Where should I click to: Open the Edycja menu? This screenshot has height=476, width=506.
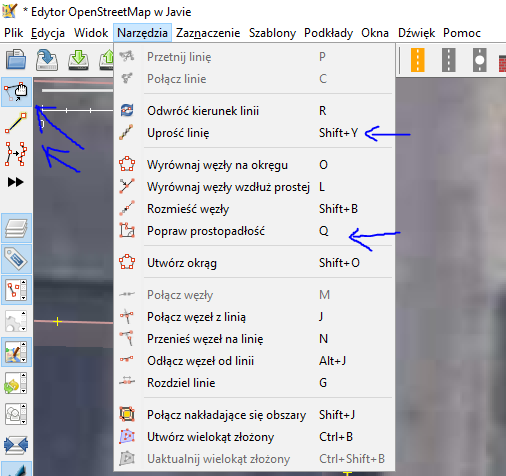(48, 33)
